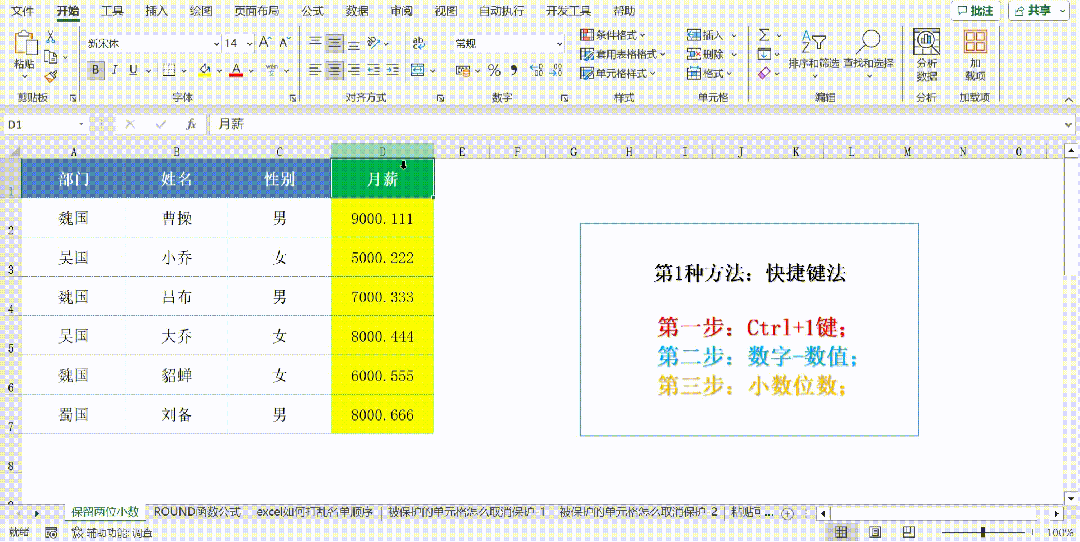Select the Format Painter brush icon
Viewport: 1080px width, 542px height.
coord(50,76)
